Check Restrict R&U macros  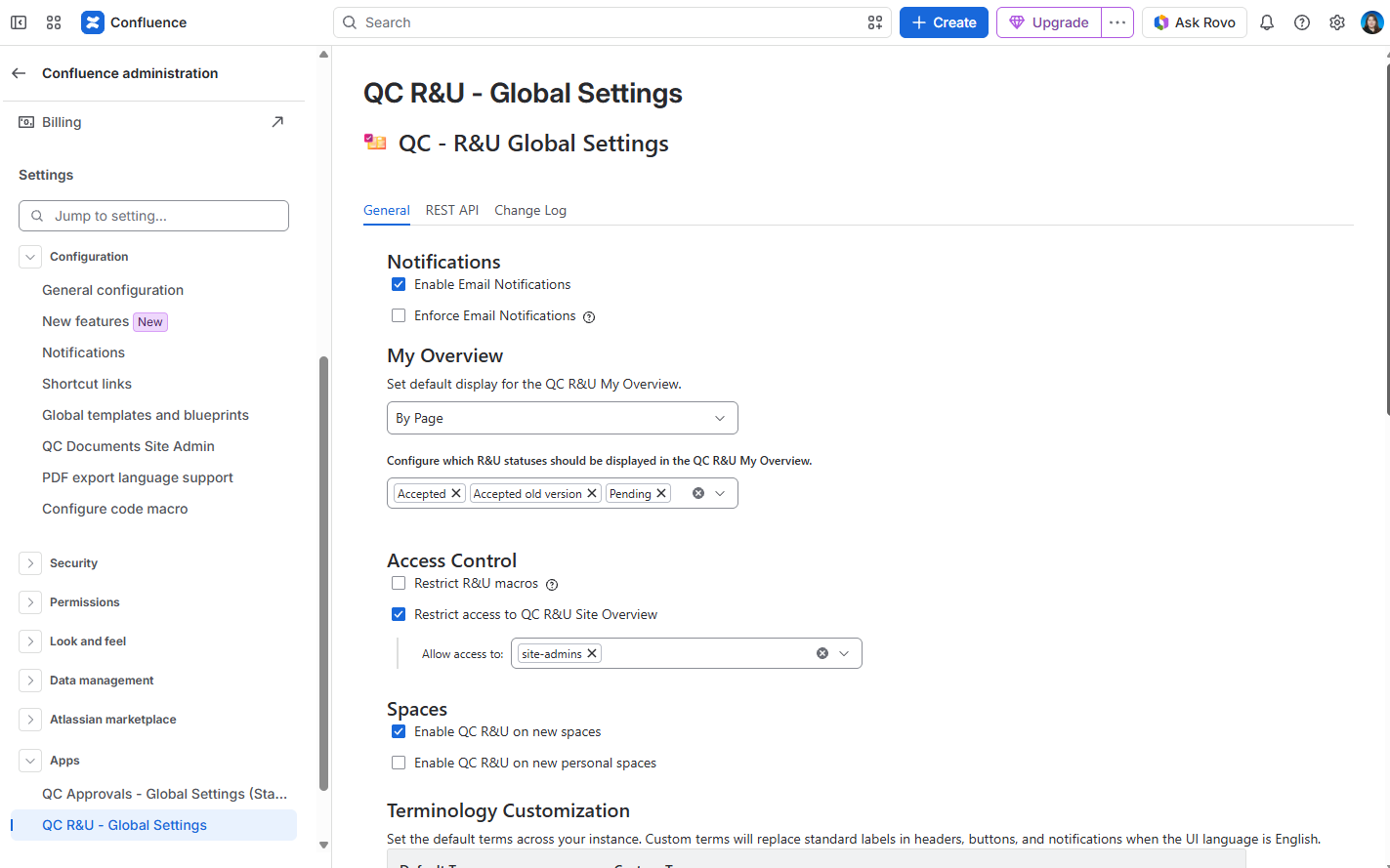coord(399,584)
